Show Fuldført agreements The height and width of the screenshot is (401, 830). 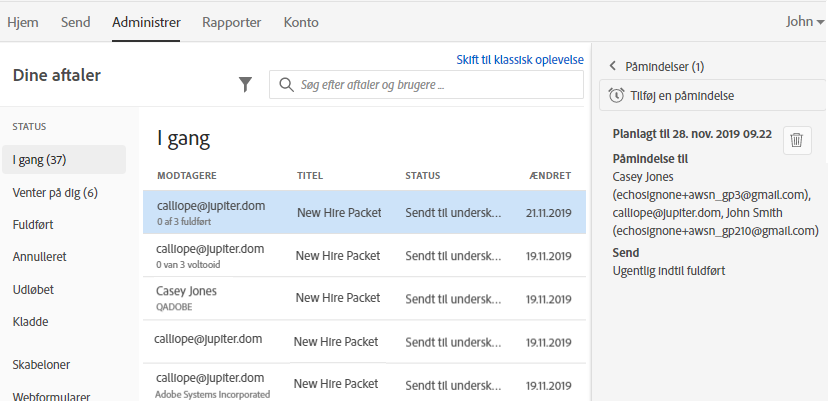pos(33,224)
